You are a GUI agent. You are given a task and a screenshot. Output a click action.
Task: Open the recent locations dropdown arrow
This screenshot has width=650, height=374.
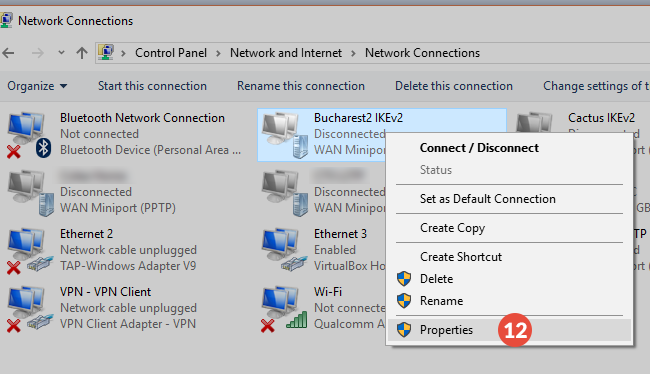[x=61, y=53]
